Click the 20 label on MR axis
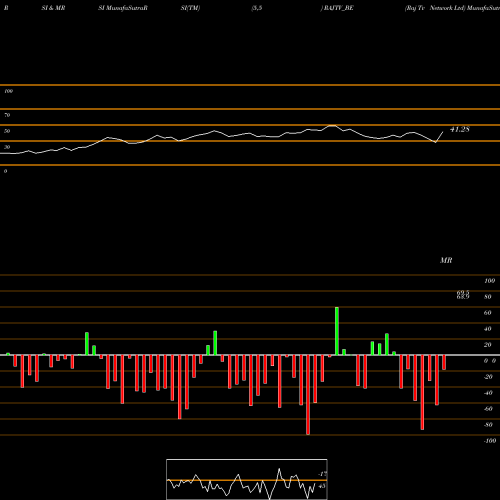The height and width of the screenshot is (500, 500). [488, 345]
